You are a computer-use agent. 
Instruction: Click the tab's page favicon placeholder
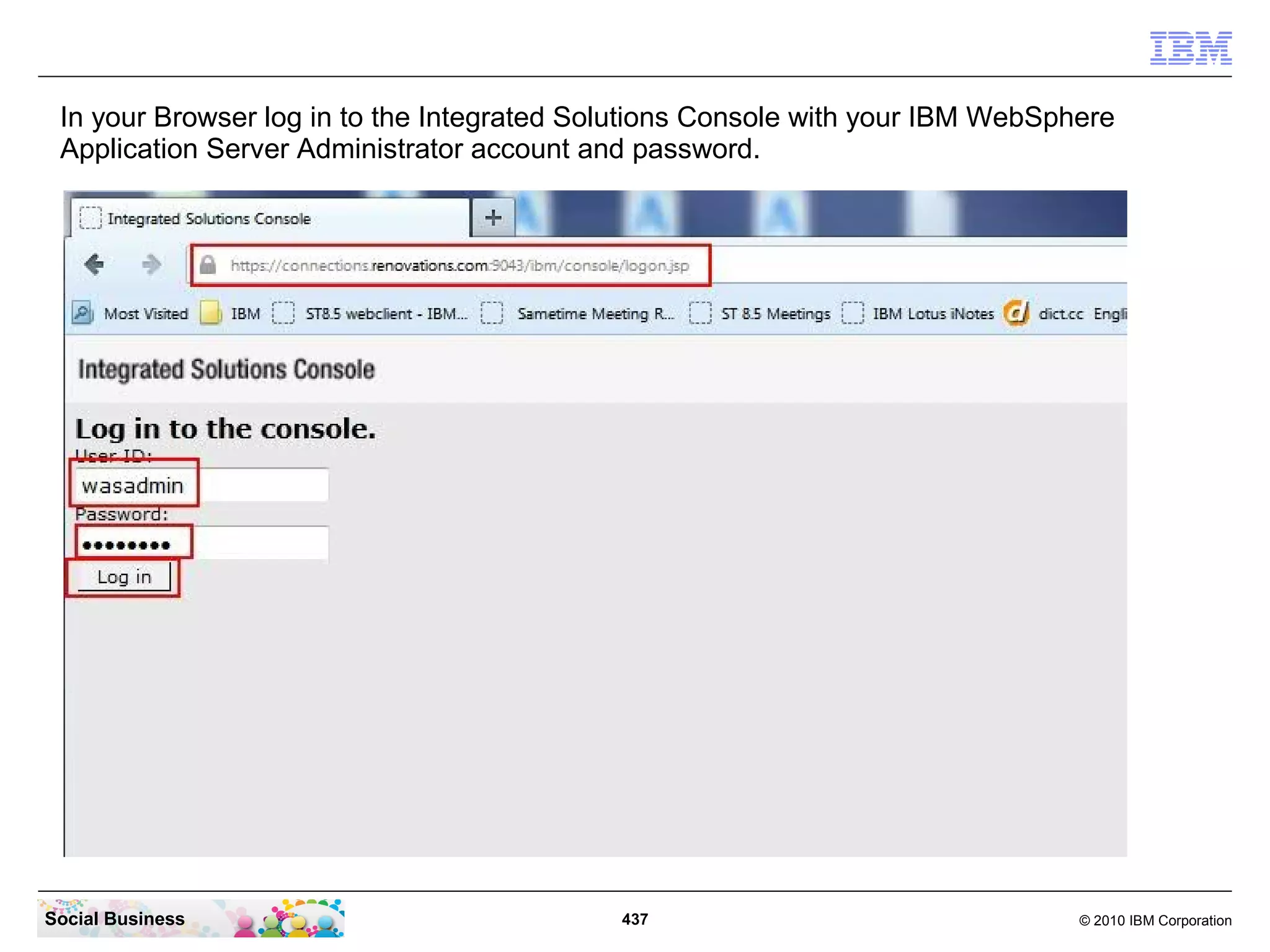pyautogui.click(x=91, y=218)
